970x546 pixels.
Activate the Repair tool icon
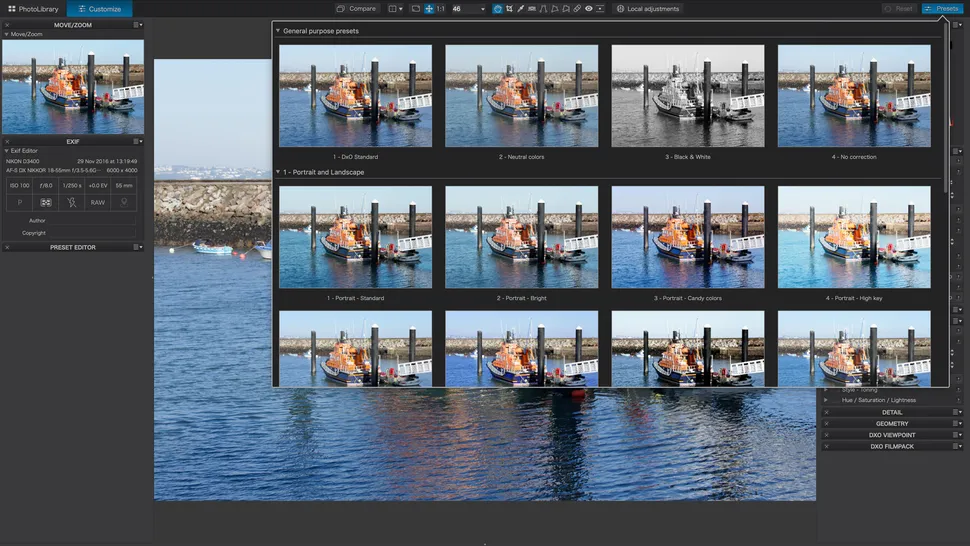pyautogui.click(x=577, y=9)
